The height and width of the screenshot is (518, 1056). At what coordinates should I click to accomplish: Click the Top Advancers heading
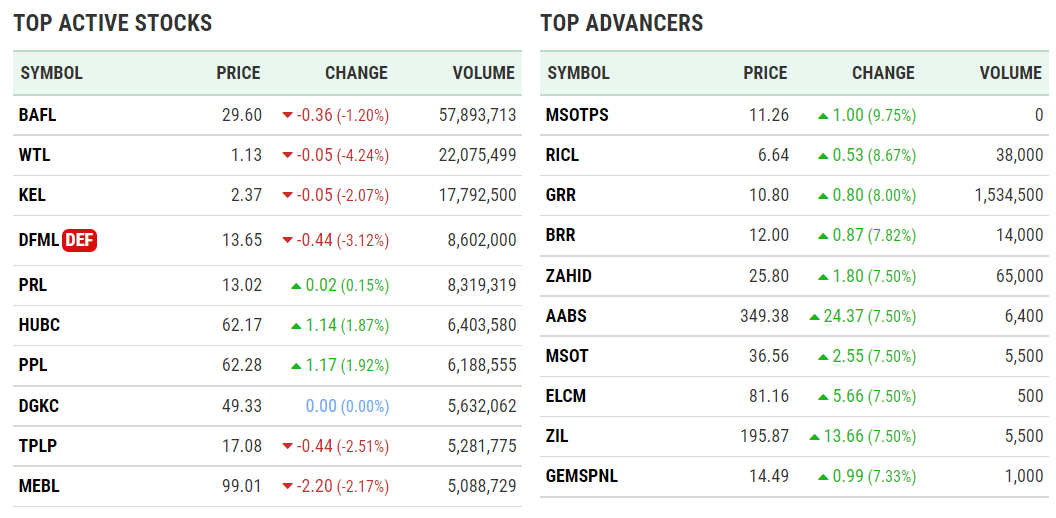[x=622, y=23]
